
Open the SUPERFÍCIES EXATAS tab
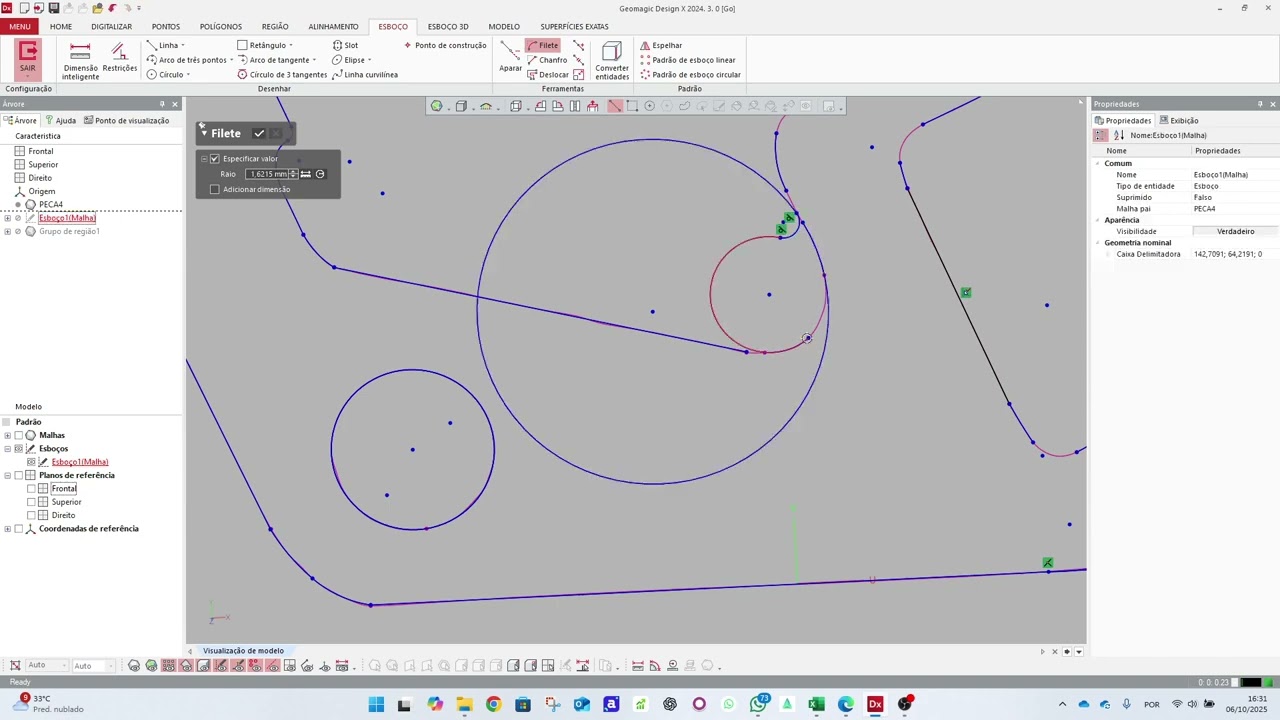coord(574,27)
